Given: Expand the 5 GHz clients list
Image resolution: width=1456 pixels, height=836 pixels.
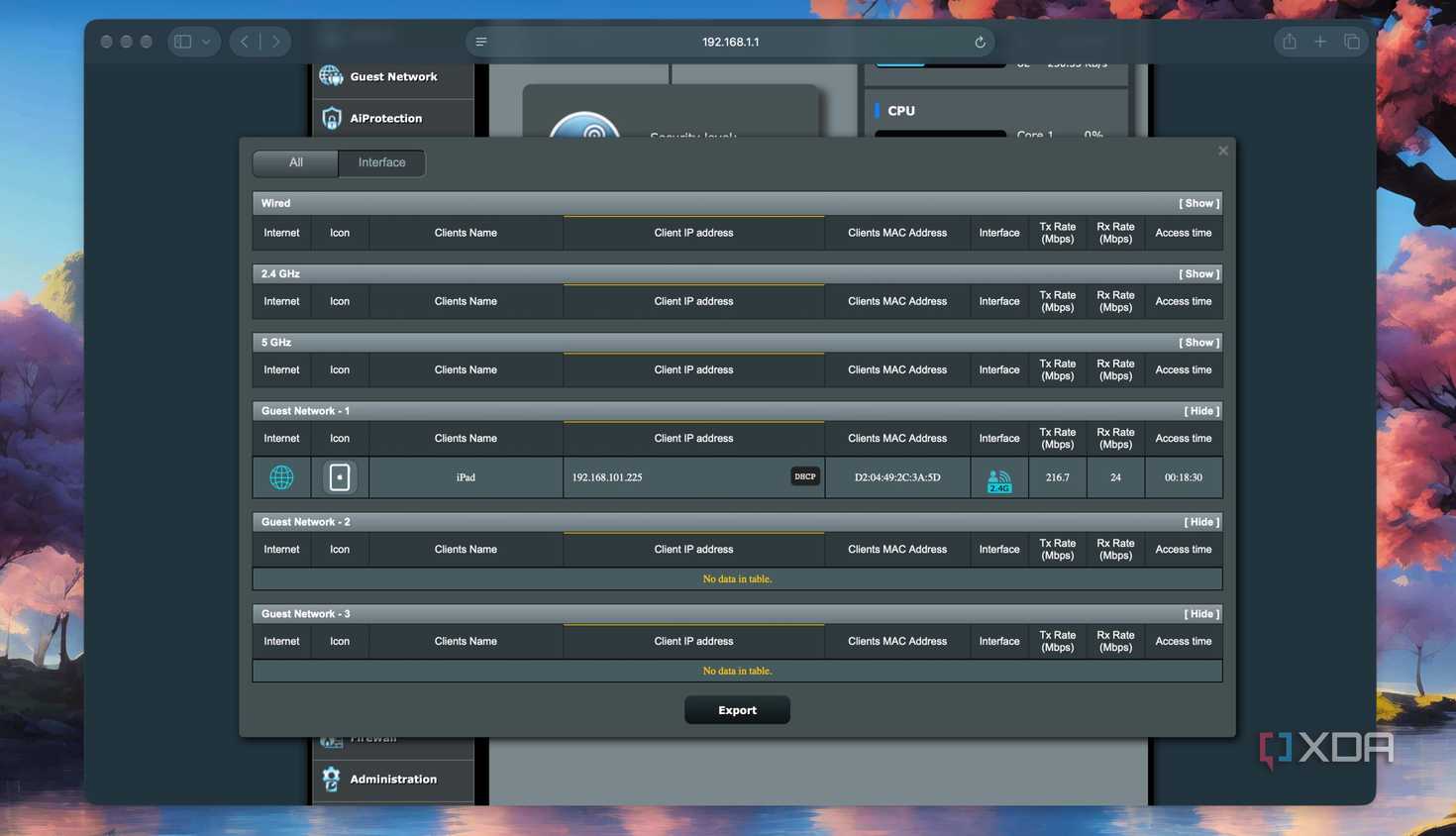Looking at the screenshot, I should point(1198,342).
